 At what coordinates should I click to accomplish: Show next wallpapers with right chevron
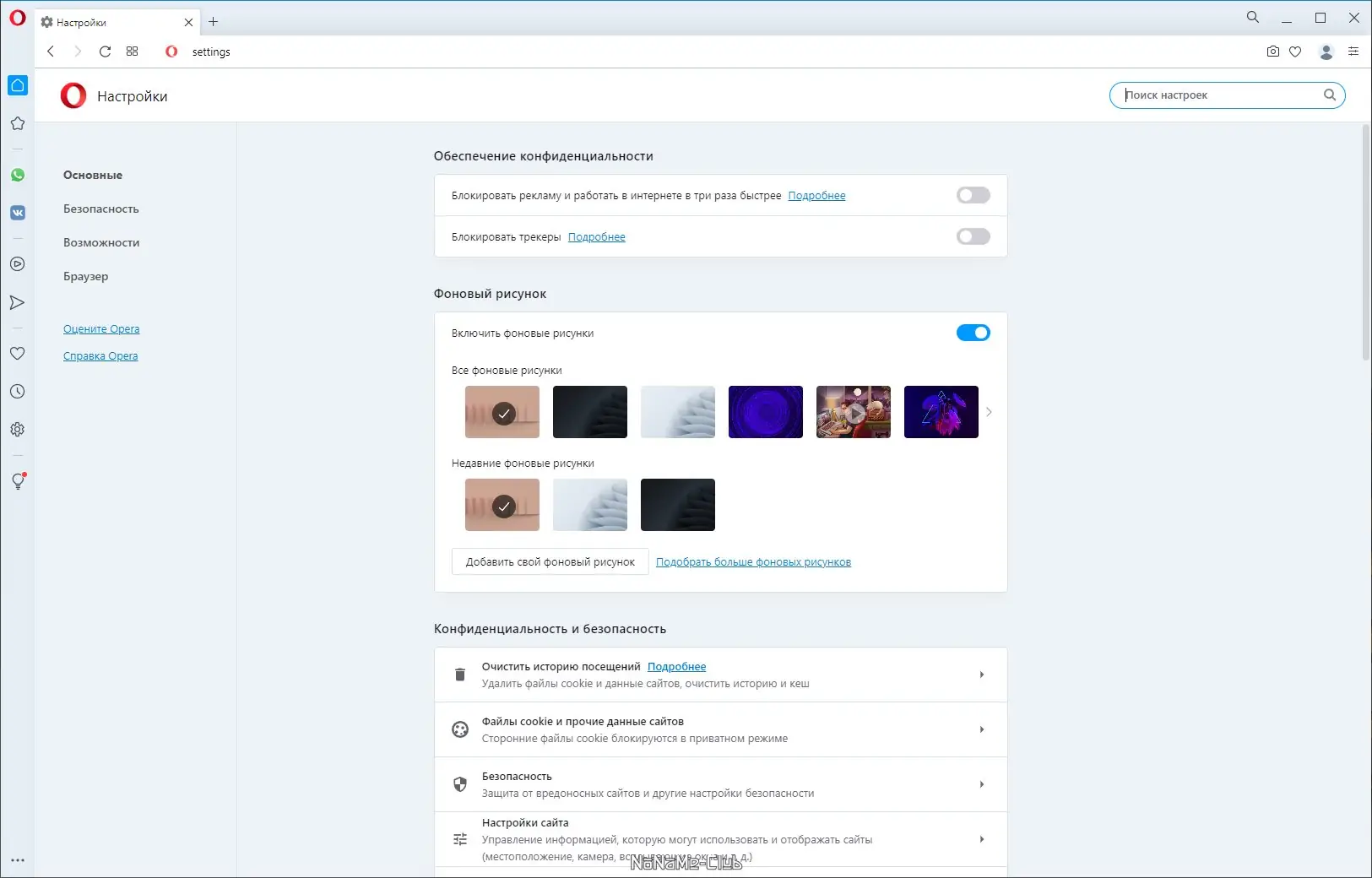[989, 412]
